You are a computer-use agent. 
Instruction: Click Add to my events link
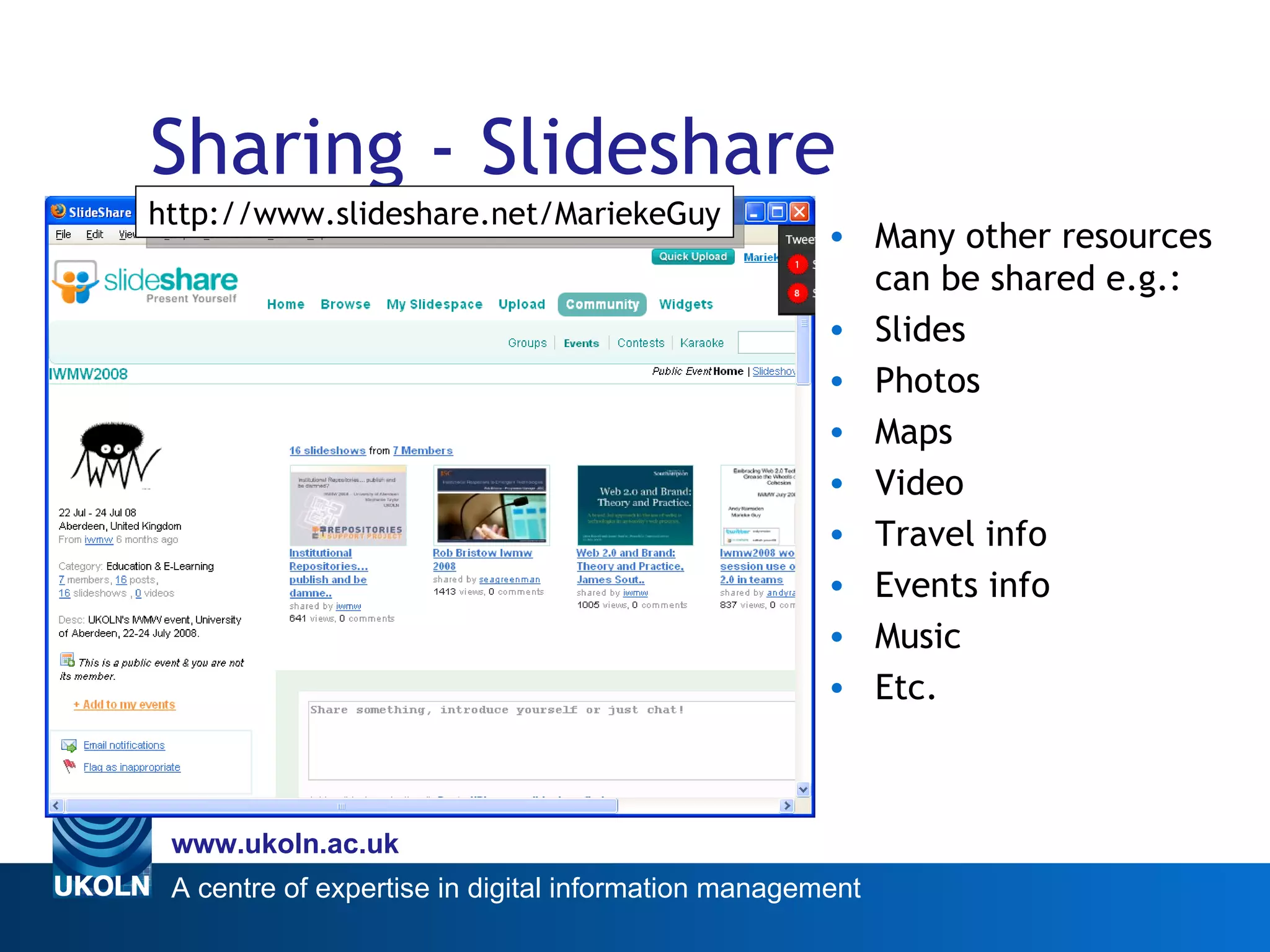tap(124, 705)
